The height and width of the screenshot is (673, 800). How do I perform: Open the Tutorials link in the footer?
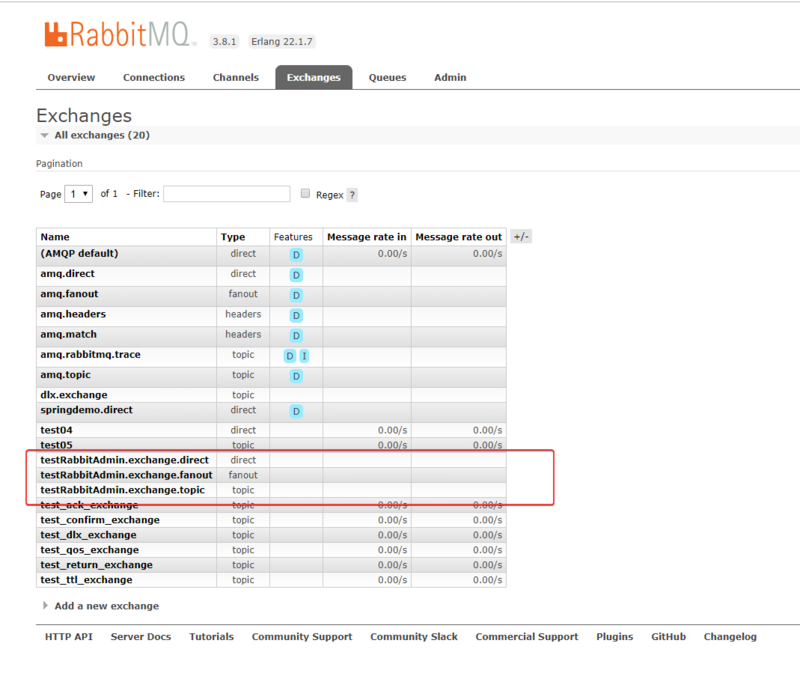coord(211,636)
